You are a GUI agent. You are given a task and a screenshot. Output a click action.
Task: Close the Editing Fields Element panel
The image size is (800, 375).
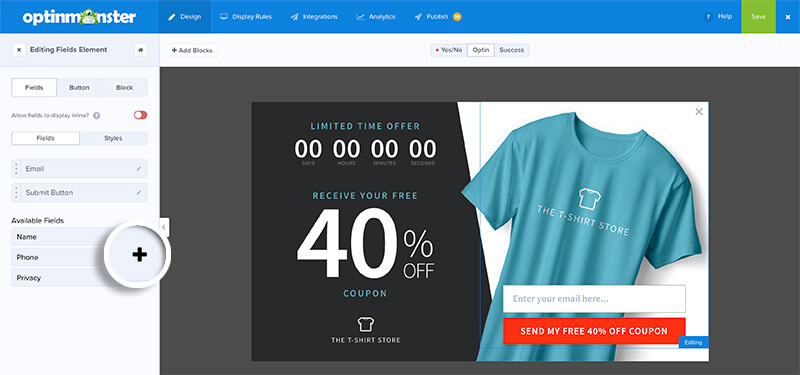pyautogui.click(x=19, y=50)
